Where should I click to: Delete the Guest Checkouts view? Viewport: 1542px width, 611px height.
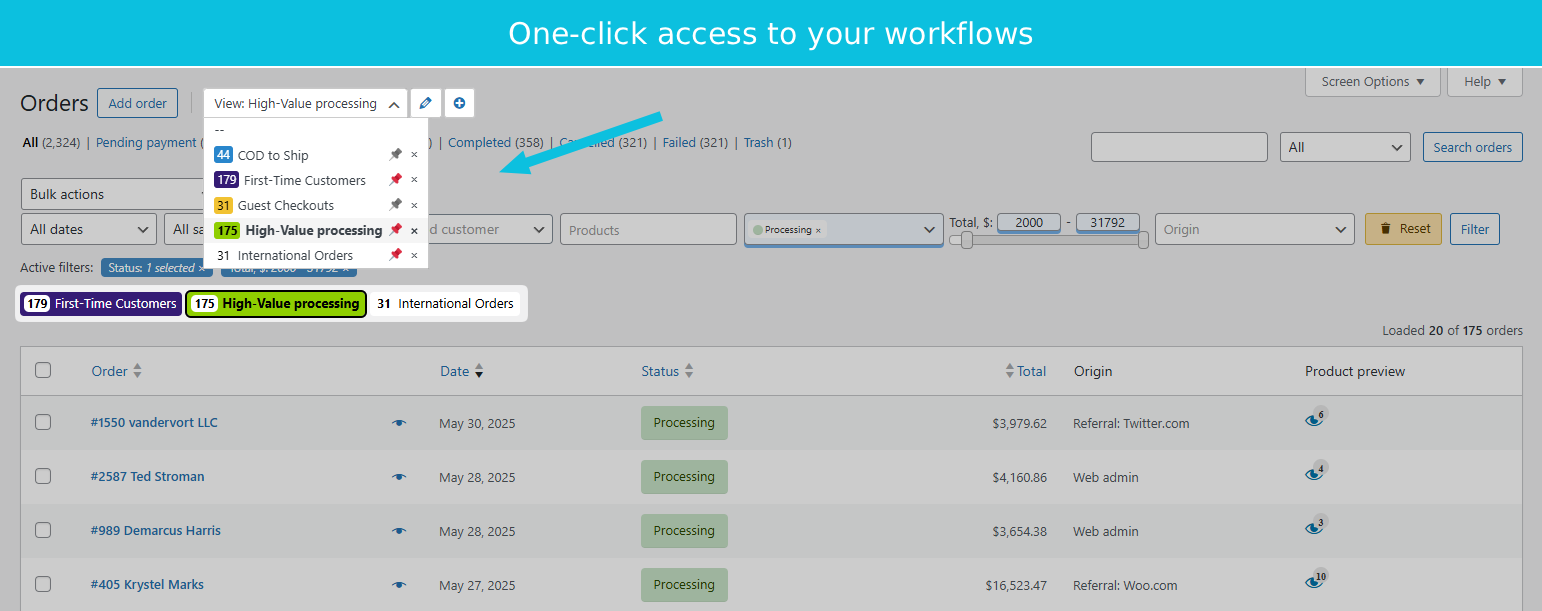tap(414, 205)
